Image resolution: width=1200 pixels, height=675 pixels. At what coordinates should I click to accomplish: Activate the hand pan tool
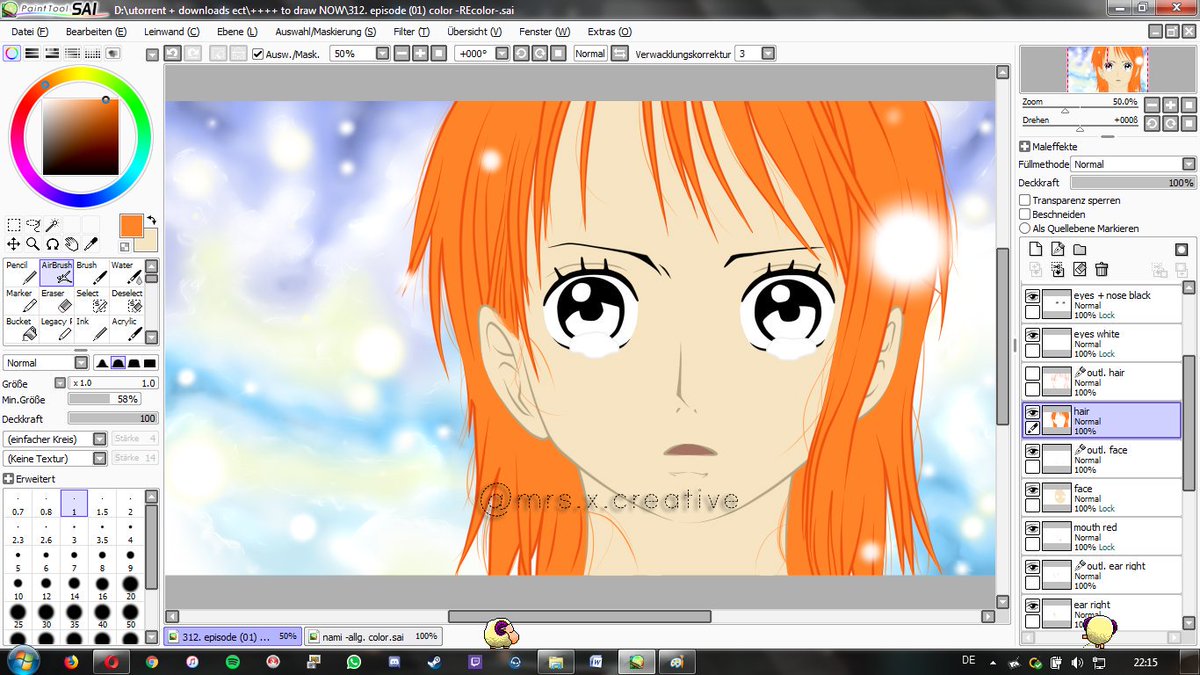pyautogui.click(x=71, y=243)
